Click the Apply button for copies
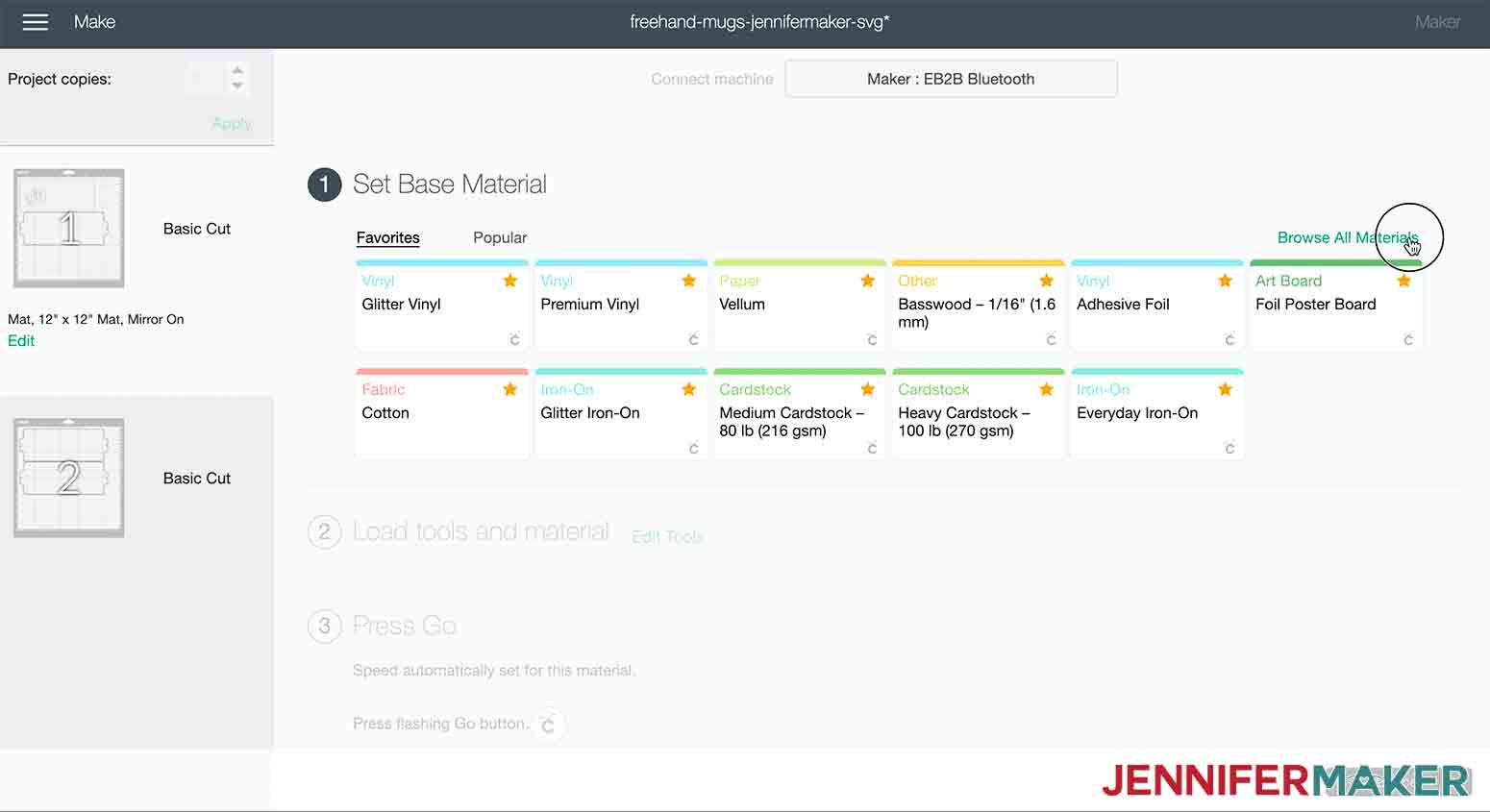This screenshot has height=812, width=1490. tap(232, 123)
